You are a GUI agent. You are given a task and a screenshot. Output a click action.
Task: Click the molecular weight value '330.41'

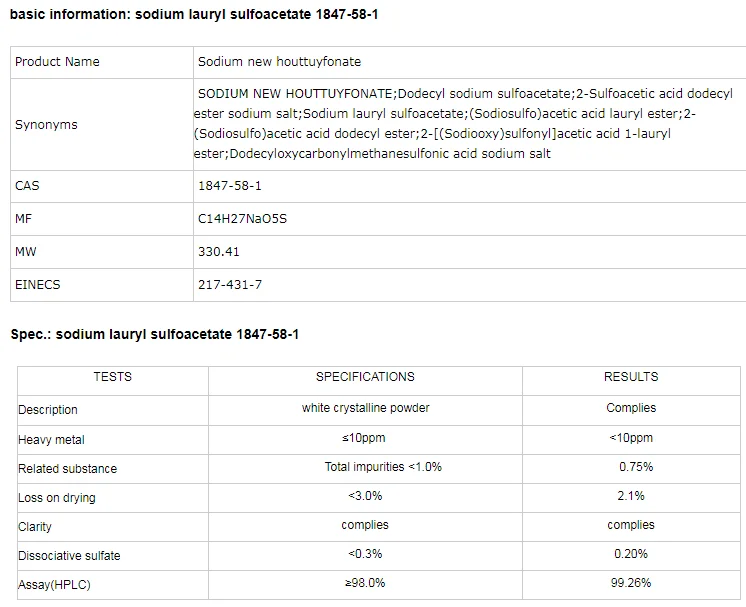tap(219, 252)
